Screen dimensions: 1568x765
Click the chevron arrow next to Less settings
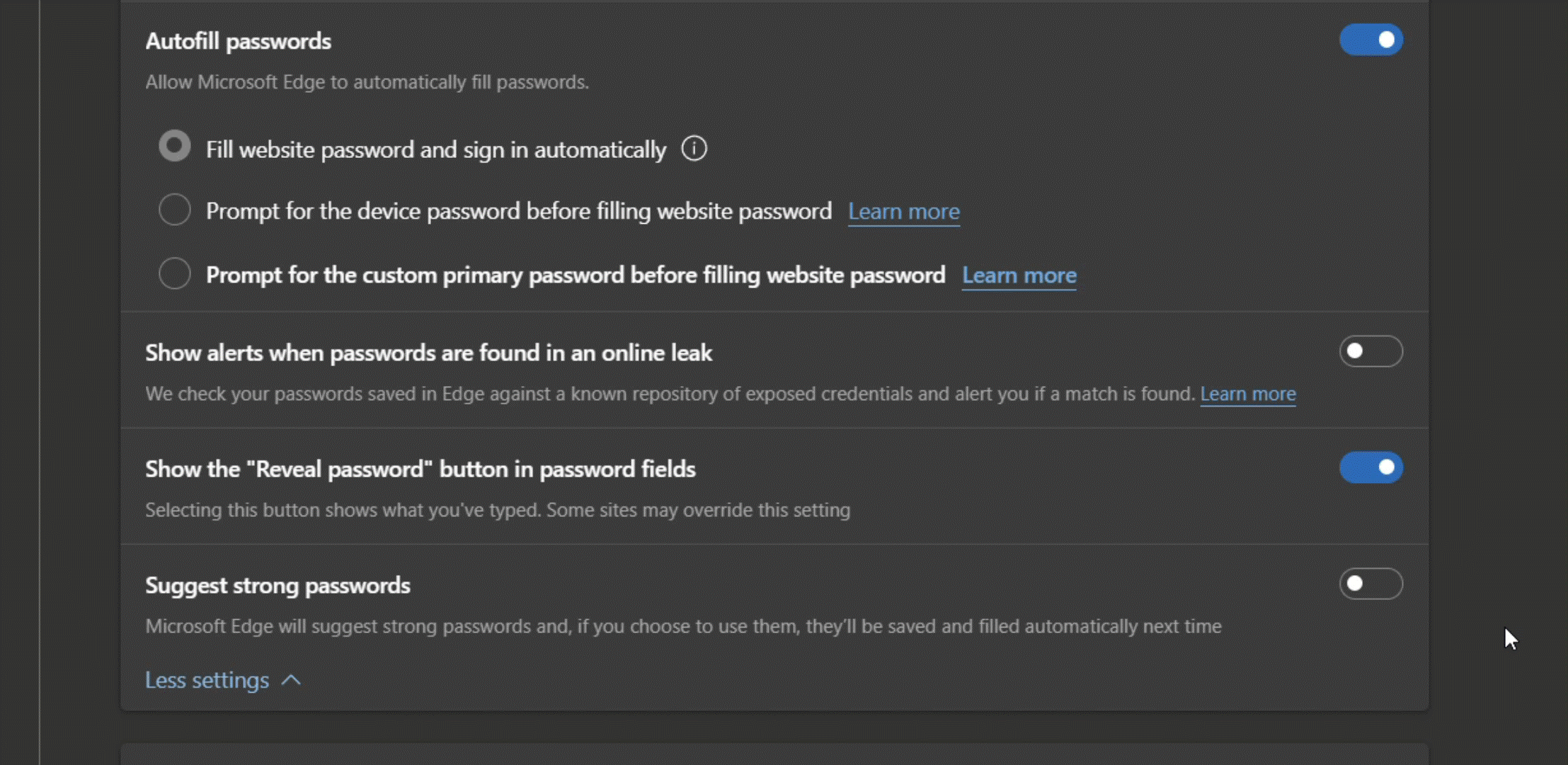pos(291,681)
